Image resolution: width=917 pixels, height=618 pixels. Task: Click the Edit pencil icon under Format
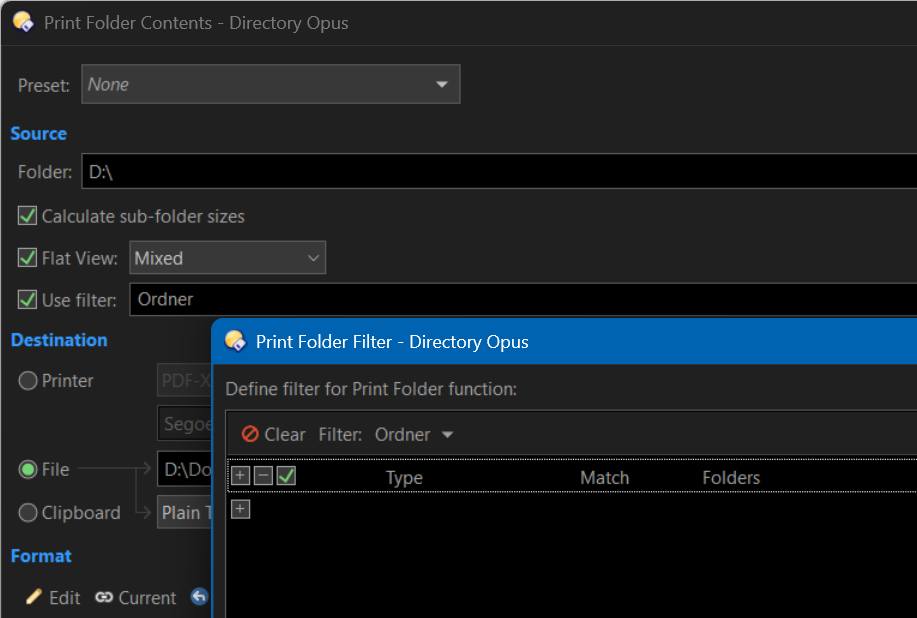(x=34, y=597)
